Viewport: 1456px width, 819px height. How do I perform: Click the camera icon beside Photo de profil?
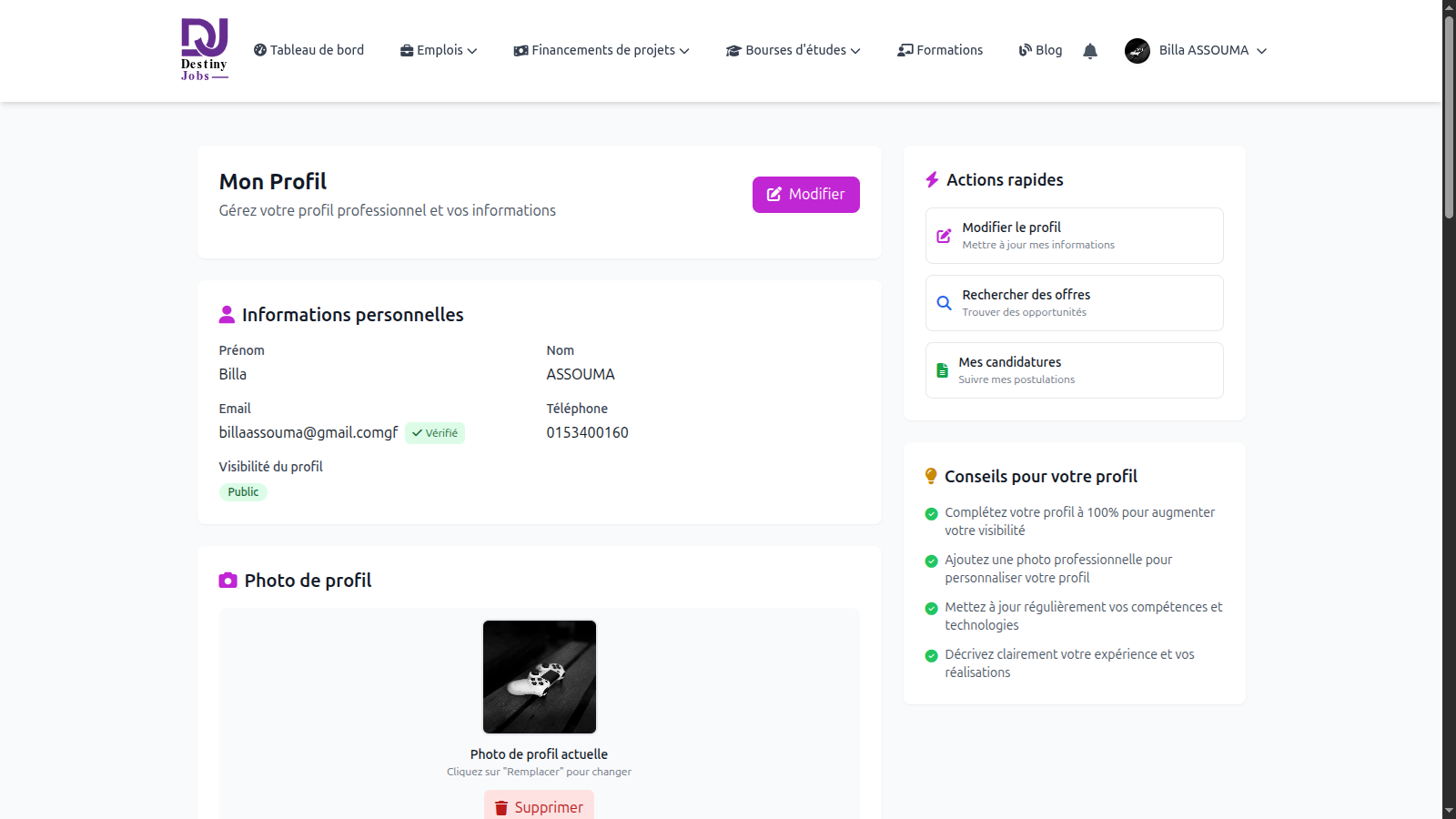(227, 581)
